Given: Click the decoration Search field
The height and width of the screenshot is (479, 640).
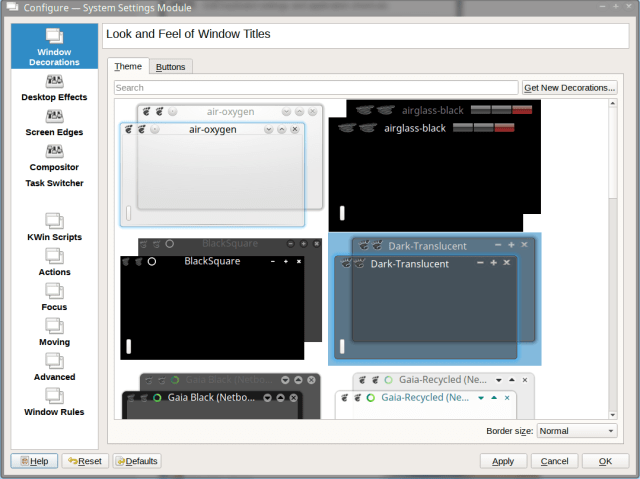Looking at the screenshot, I should click(316, 88).
